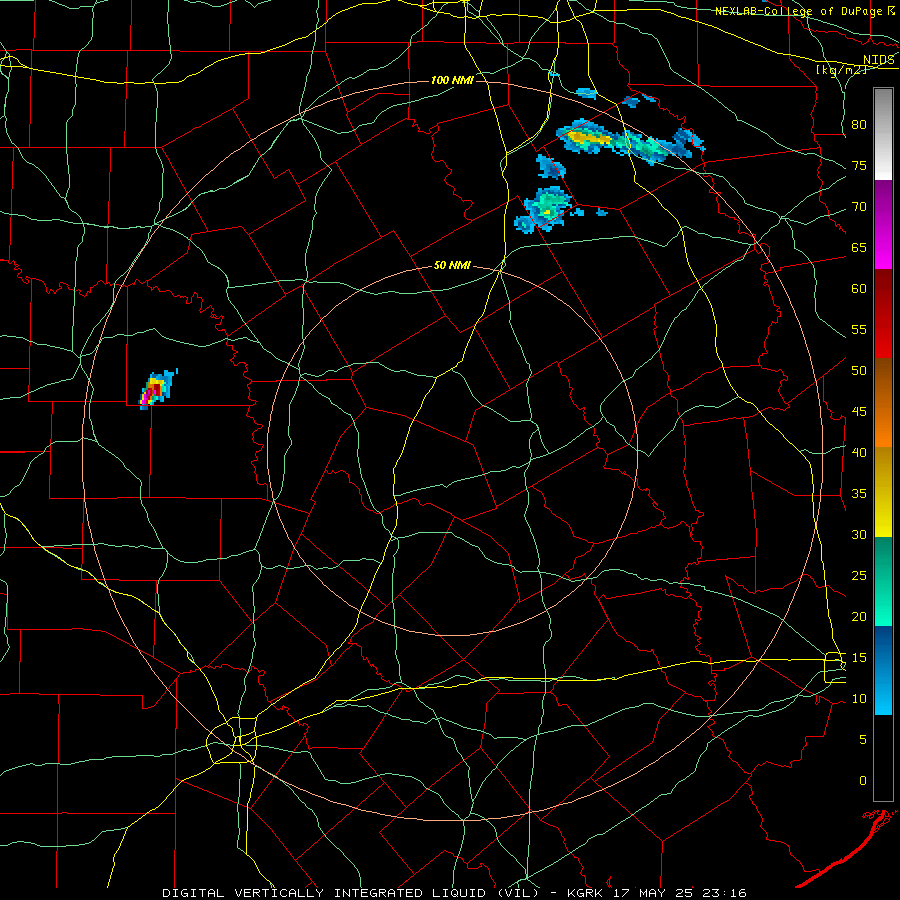Click the 30 value on the color scale
900x900 pixels.
(859, 534)
